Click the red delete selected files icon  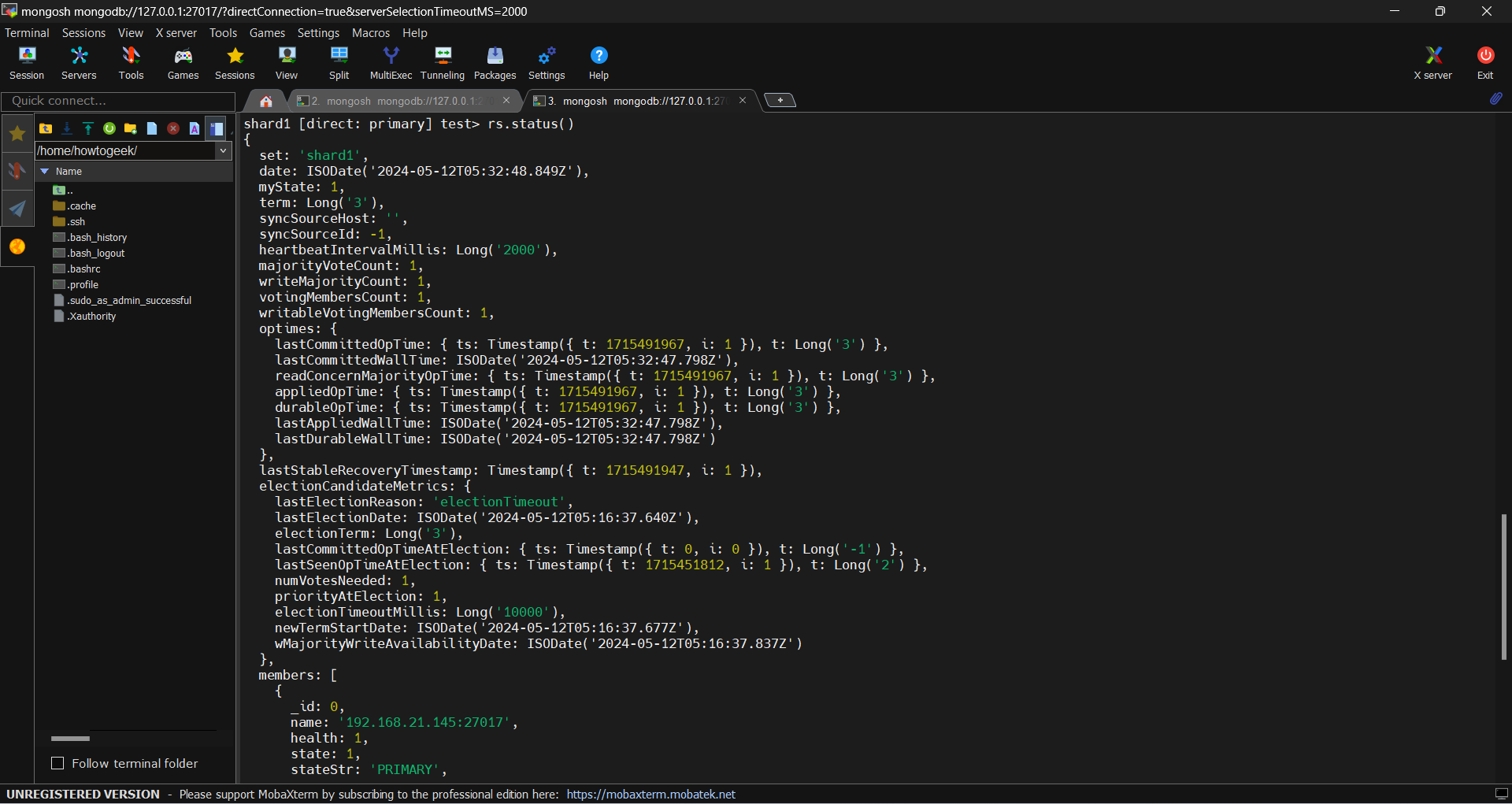click(173, 128)
